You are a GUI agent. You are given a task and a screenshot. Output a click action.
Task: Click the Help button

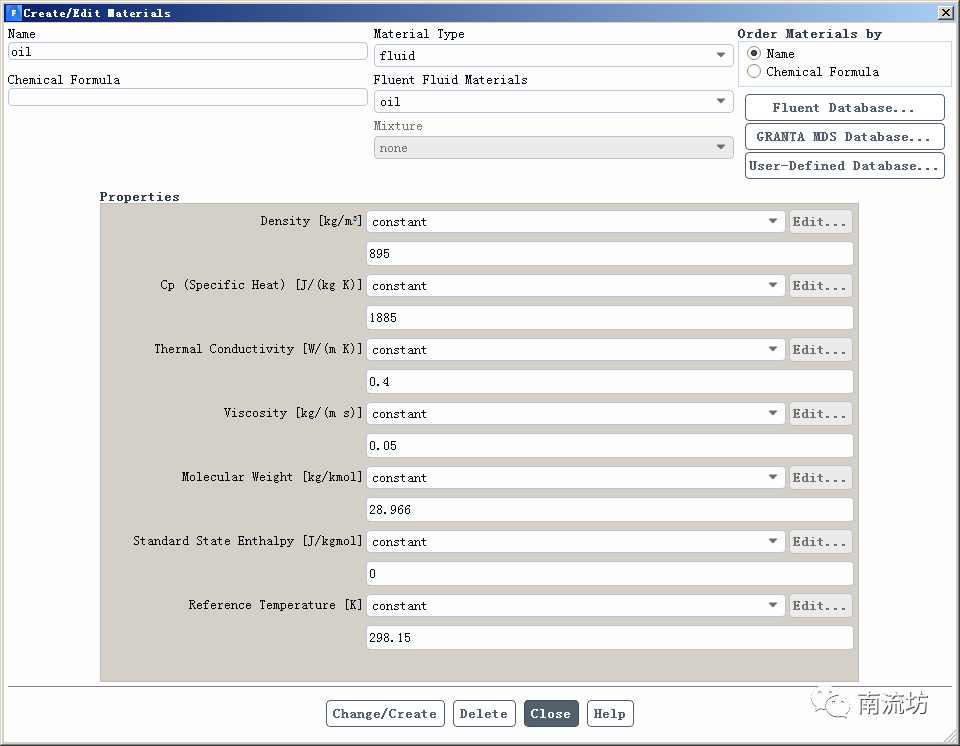[x=609, y=714]
